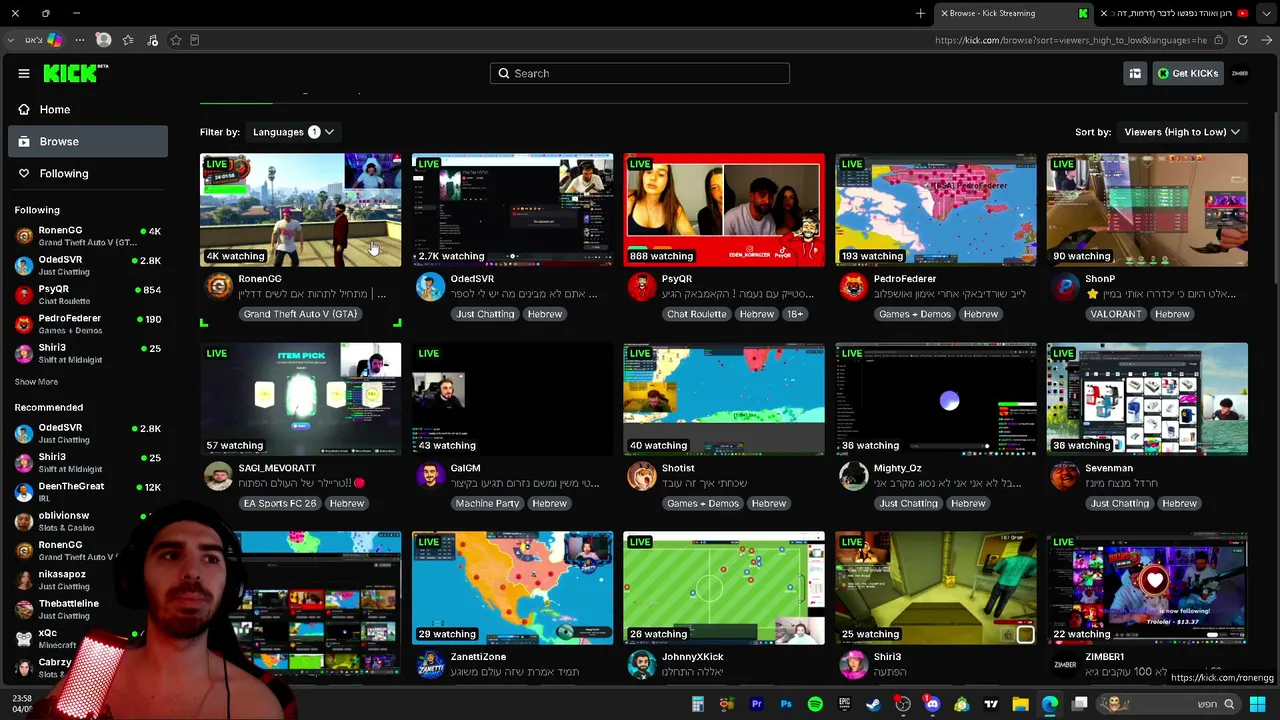Open PsyQR in the Following list

tap(88, 294)
